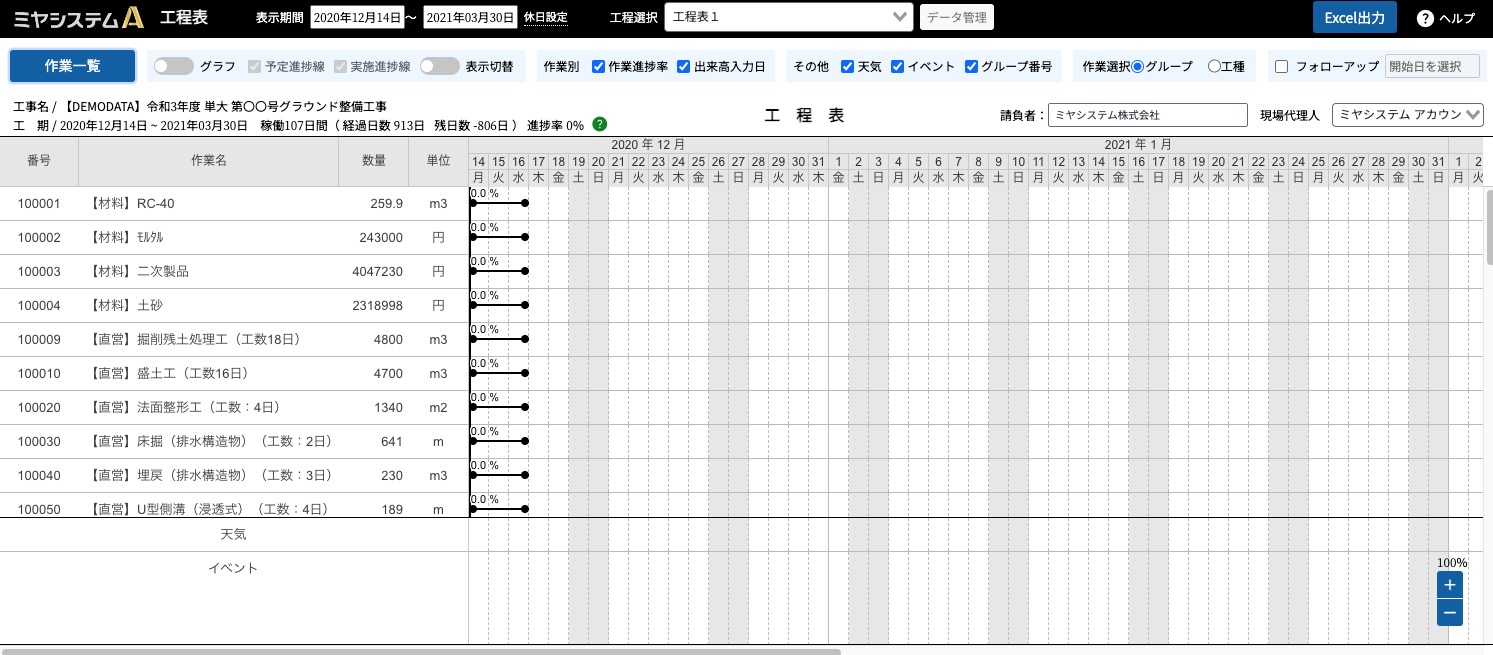1493x655 pixels.
Task: Click the Gantt bar for row 100040
Action: [x=499, y=475]
